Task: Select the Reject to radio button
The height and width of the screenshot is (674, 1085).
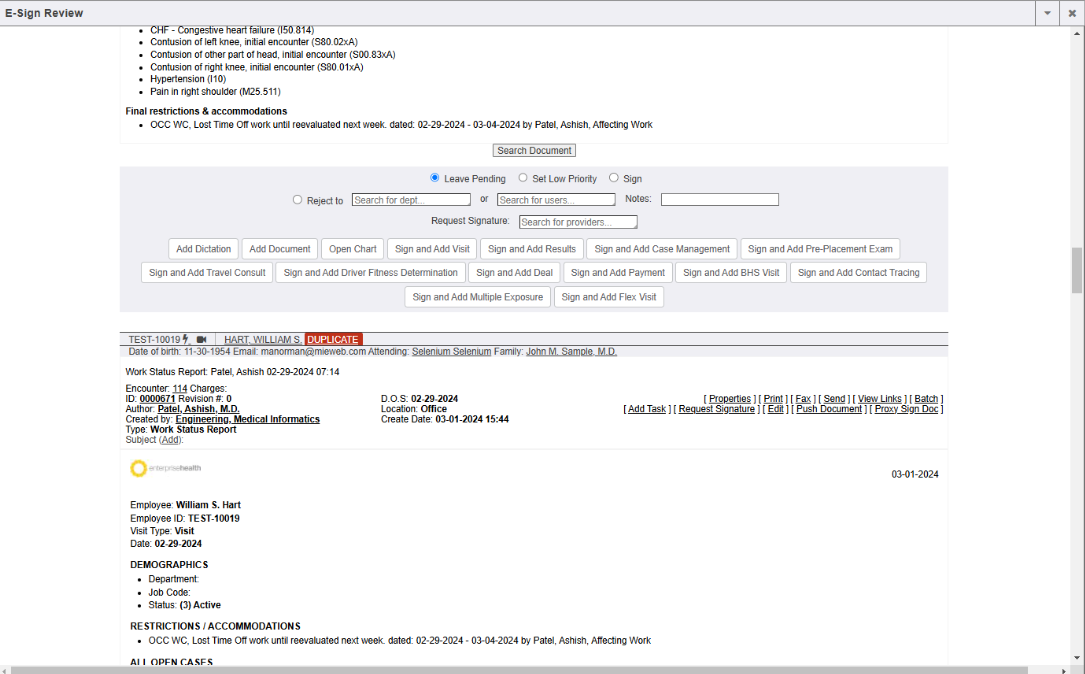Action: coord(297,200)
